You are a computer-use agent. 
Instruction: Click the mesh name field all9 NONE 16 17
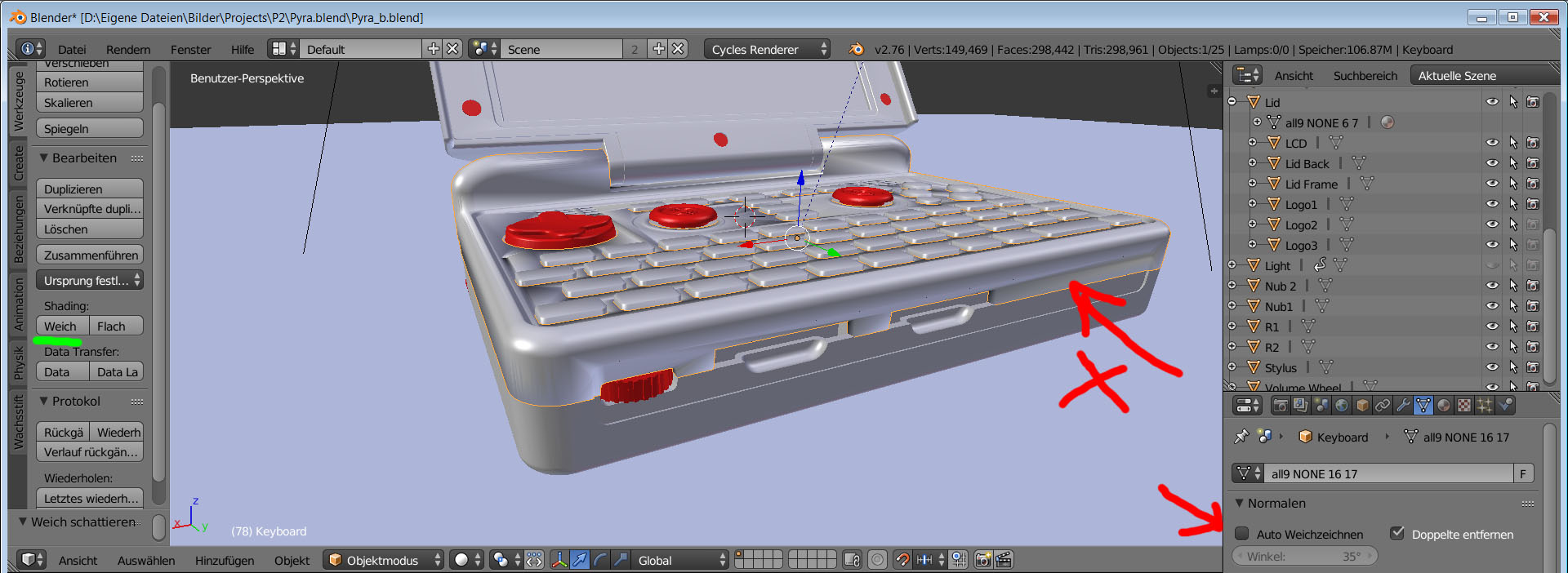[1388, 474]
